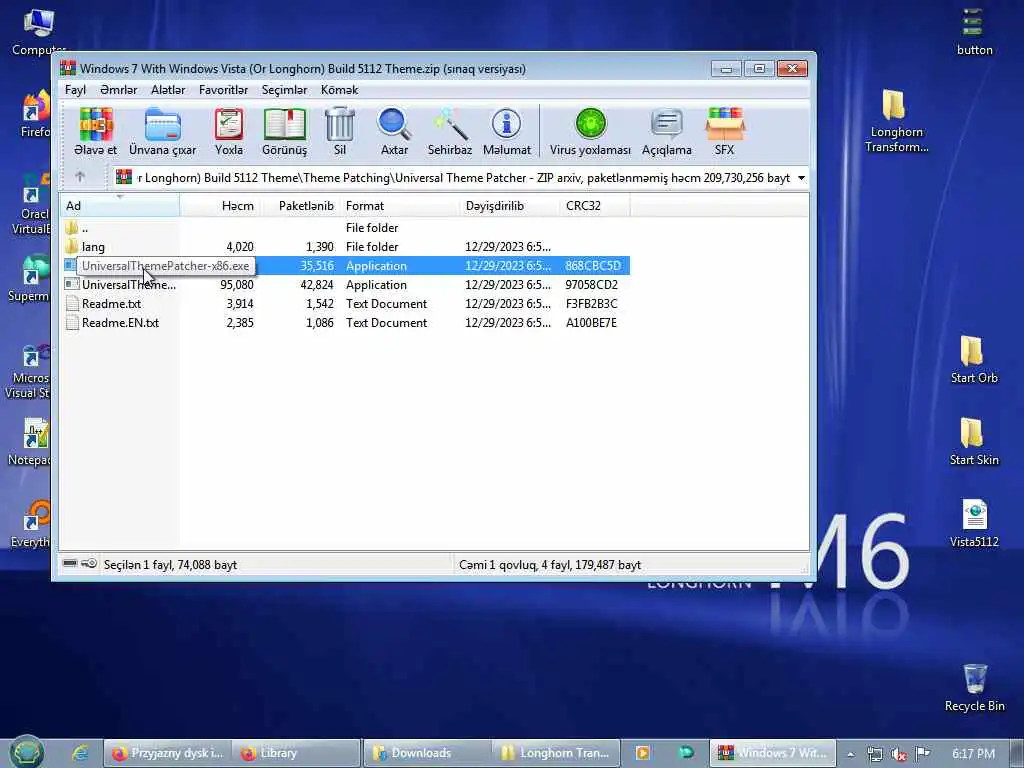Sort by the Paketlənib column header

point(300,206)
